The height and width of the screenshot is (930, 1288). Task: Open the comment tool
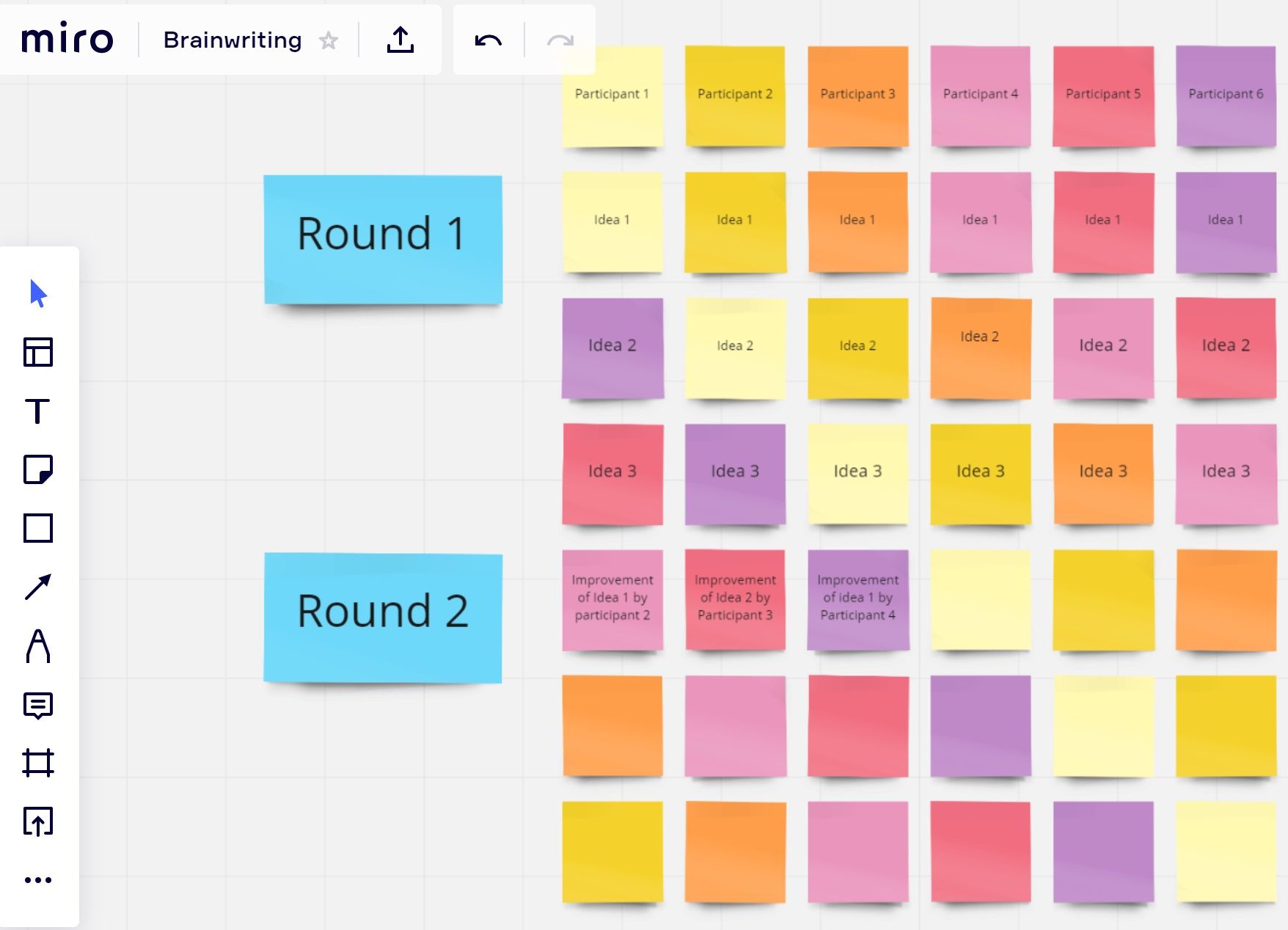pyautogui.click(x=38, y=705)
